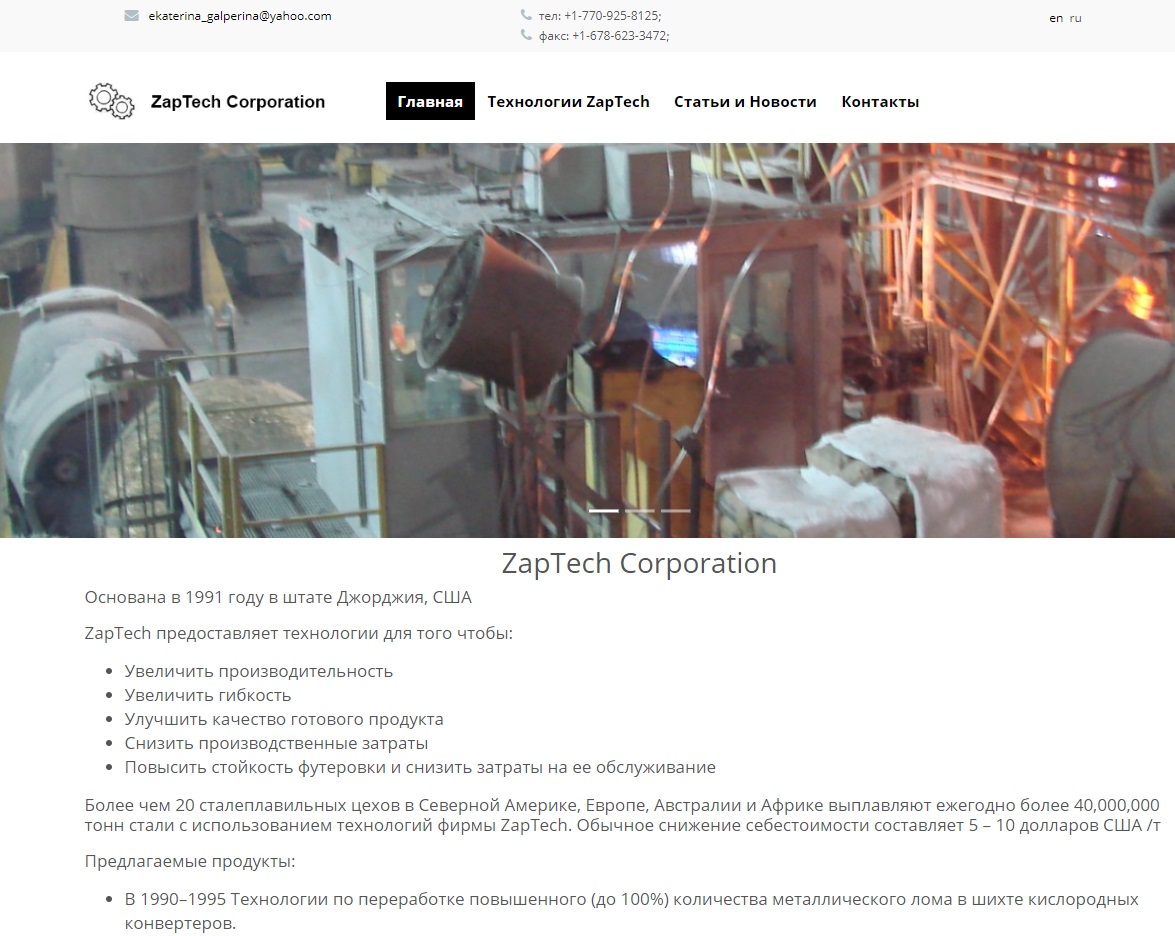Open the Главная menu item
Image resolution: width=1175 pixels, height=936 pixels.
(430, 101)
